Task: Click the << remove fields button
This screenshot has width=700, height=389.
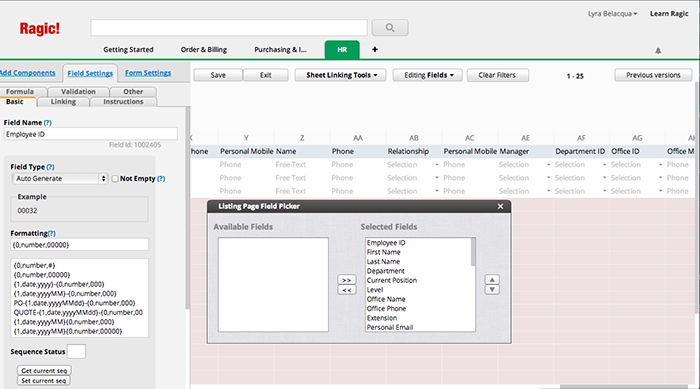Action: (347, 290)
